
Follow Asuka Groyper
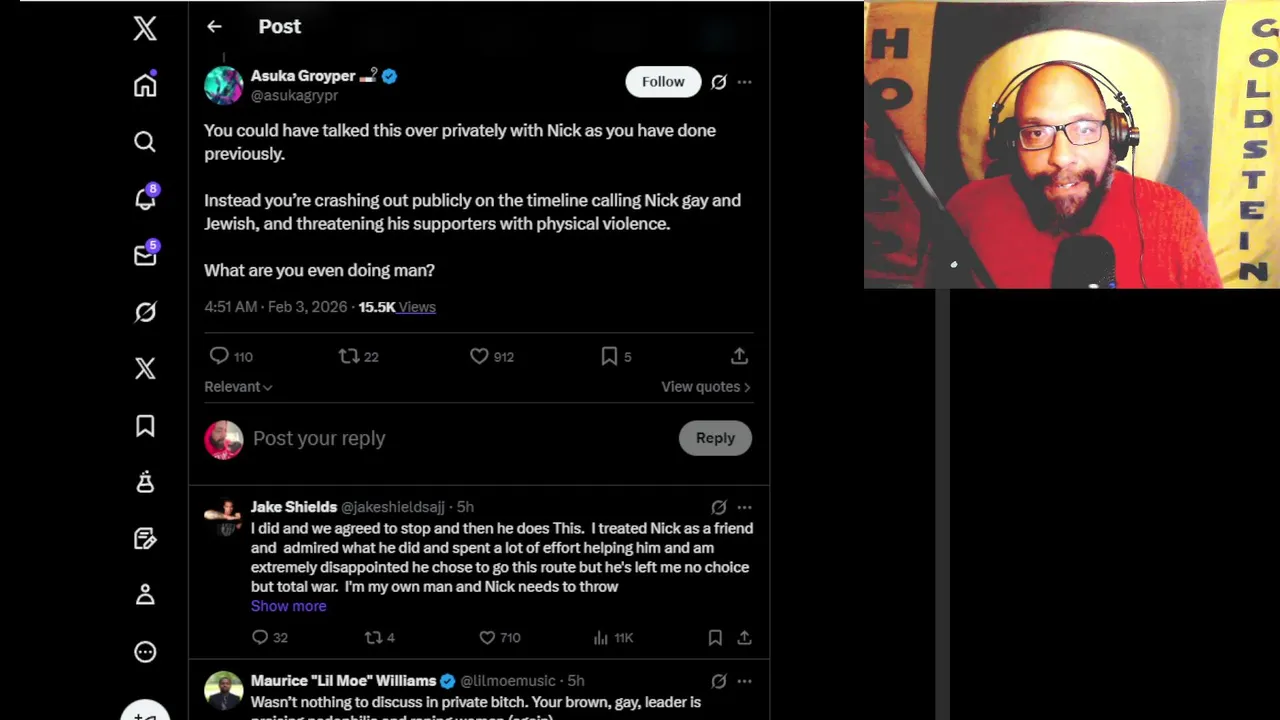pyautogui.click(x=663, y=82)
